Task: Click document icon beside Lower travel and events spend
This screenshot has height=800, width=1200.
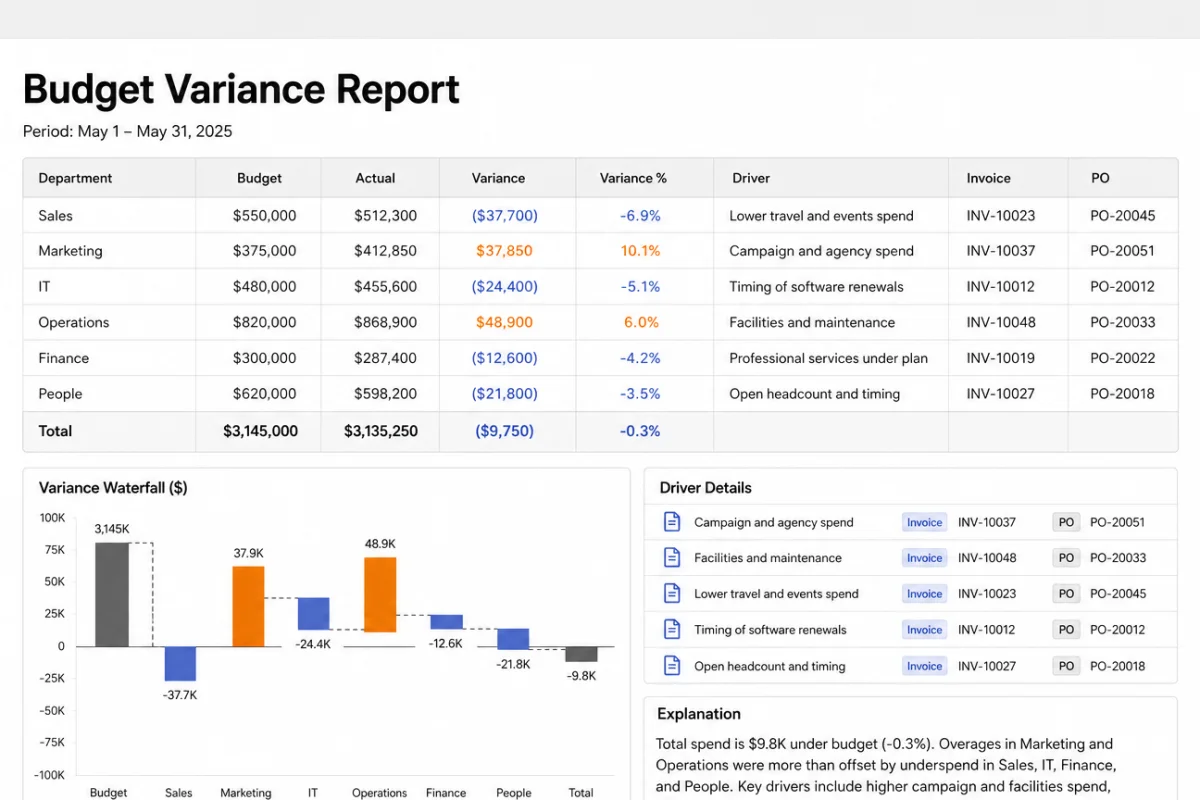Action: (x=672, y=594)
